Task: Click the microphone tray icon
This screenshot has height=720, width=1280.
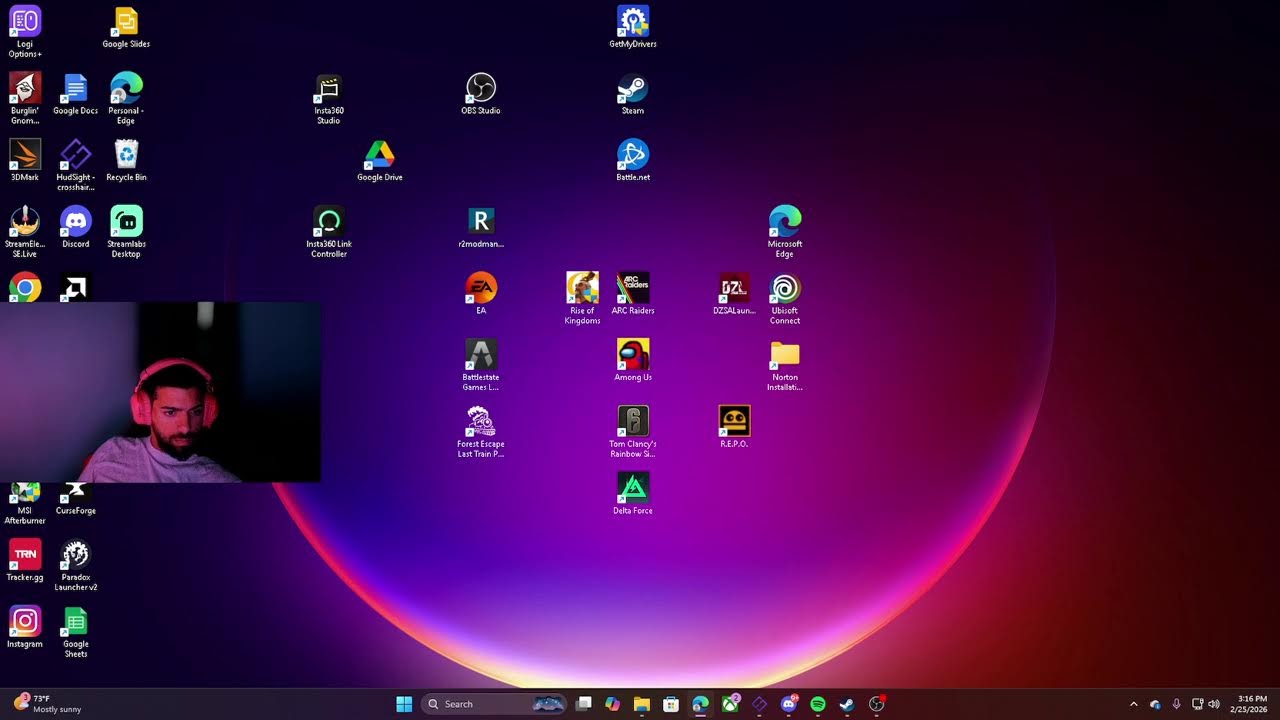Action: [1176, 704]
